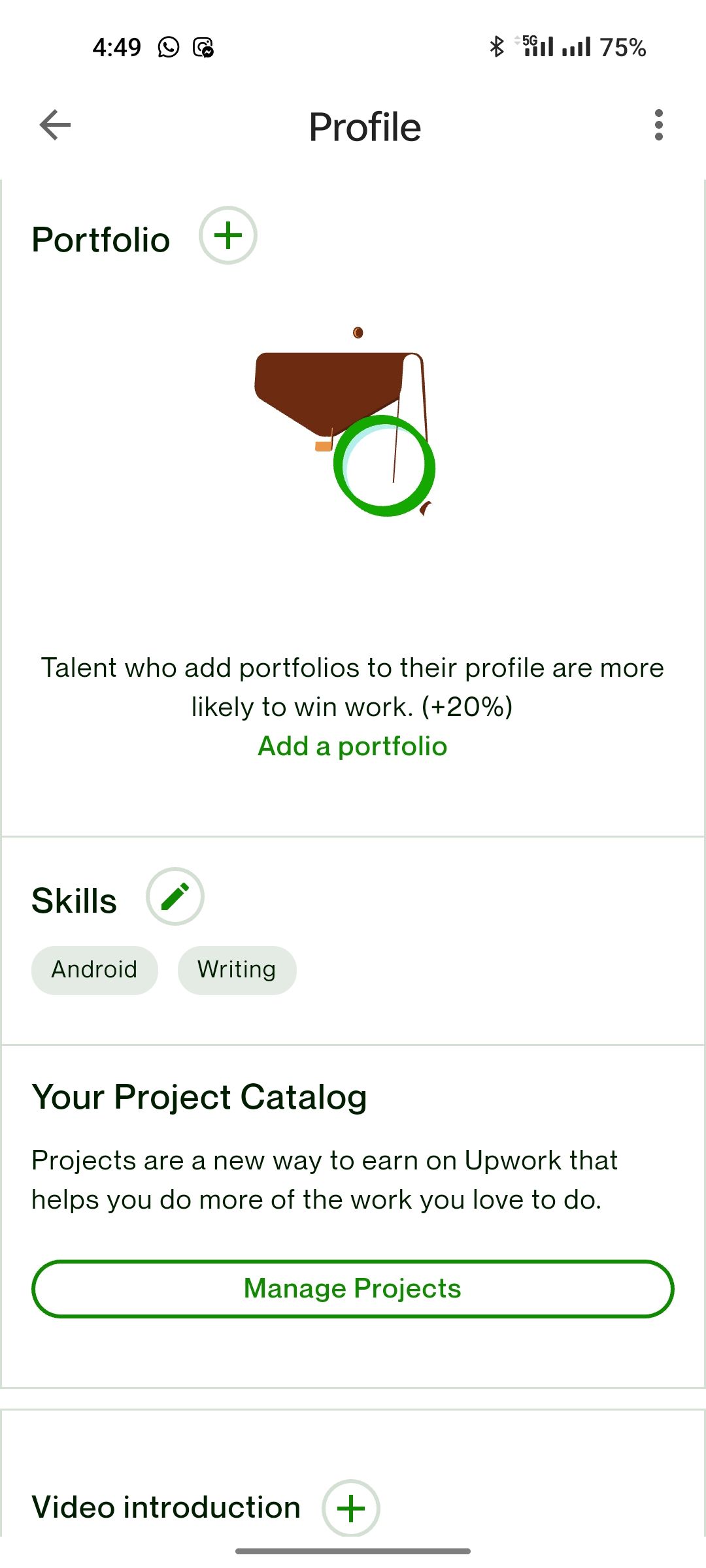Open the three-dot overflow menu
Image resolution: width=706 pixels, height=1568 pixels.
[658, 125]
